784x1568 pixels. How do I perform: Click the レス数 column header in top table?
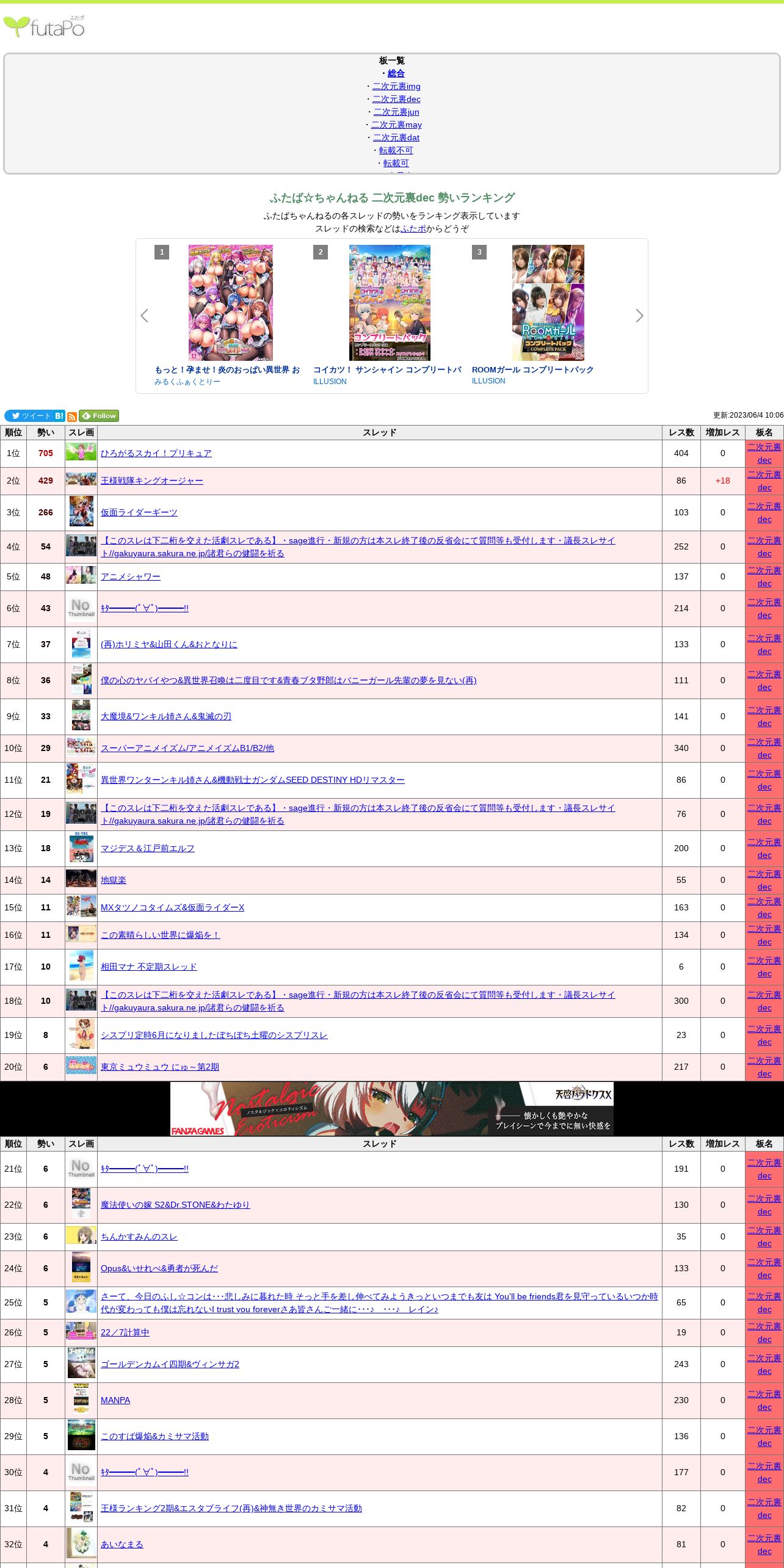[681, 432]
